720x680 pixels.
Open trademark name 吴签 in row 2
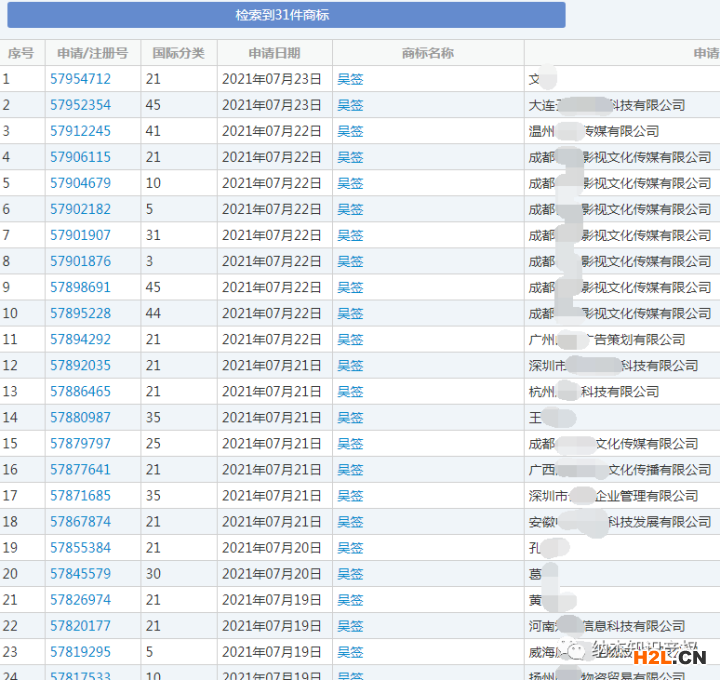tap(350, 106)
